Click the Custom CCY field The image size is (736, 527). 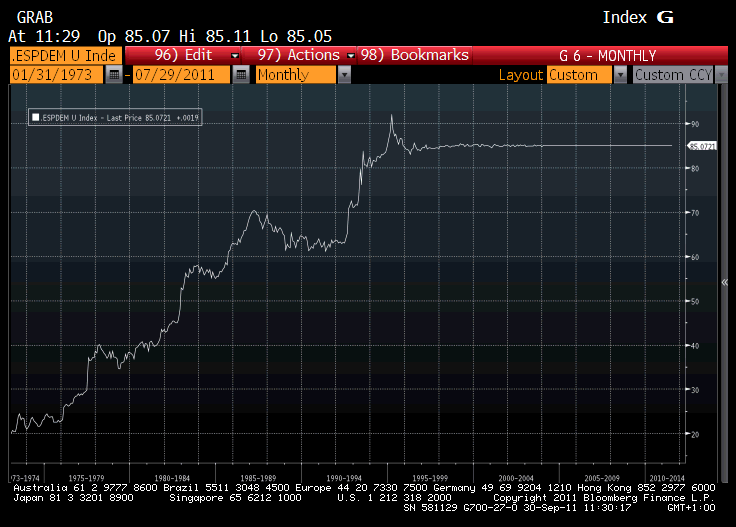[674, 75]
